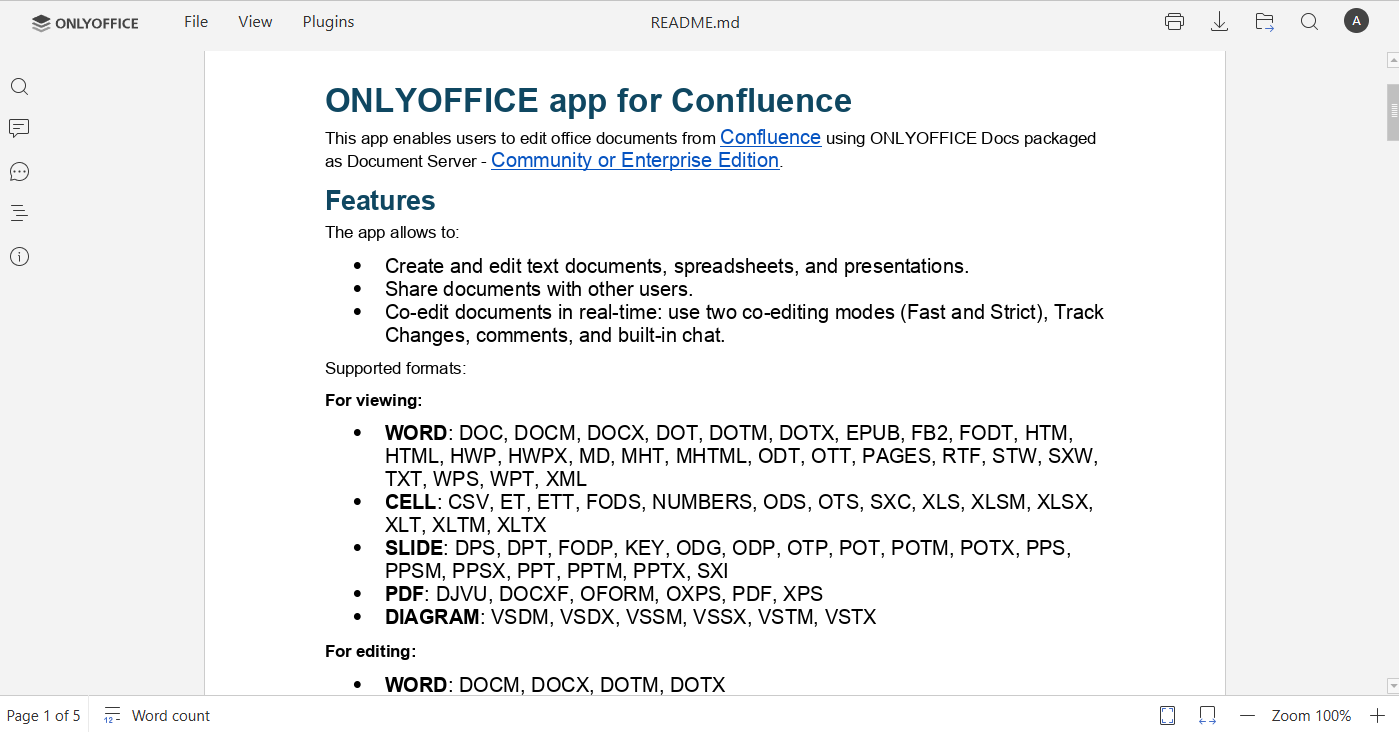Click the Page 1 of 5 indicator
The height and width of the screenshot is (732, 1399).
[43, 715]
